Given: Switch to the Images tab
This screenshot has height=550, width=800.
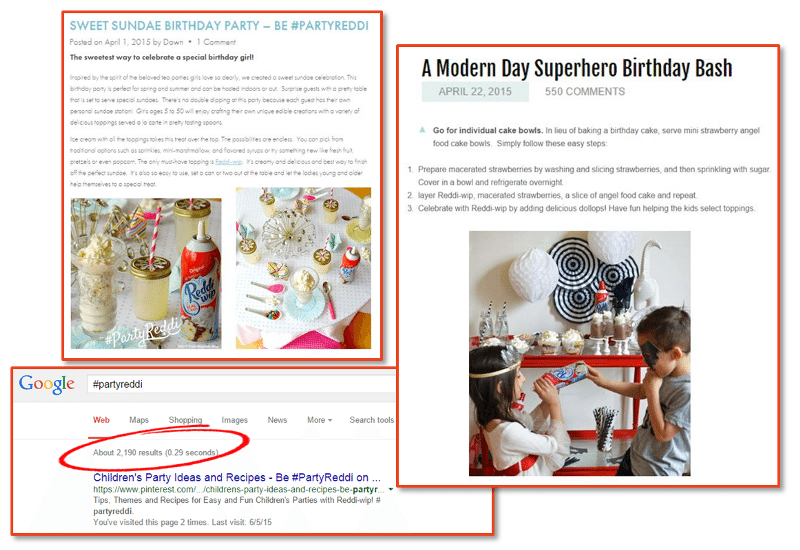Looking at the screenshot, I should pos(234,420).
